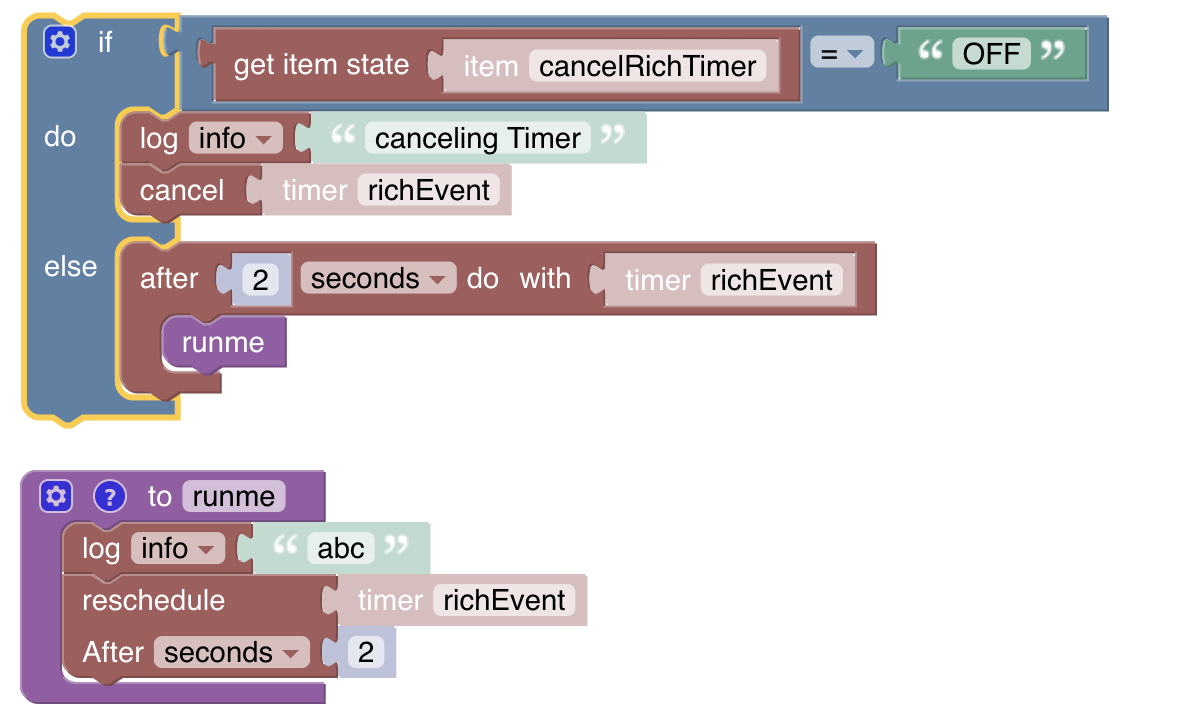
Task: Open the seconds dropdown in the after block
Action: 378,278
